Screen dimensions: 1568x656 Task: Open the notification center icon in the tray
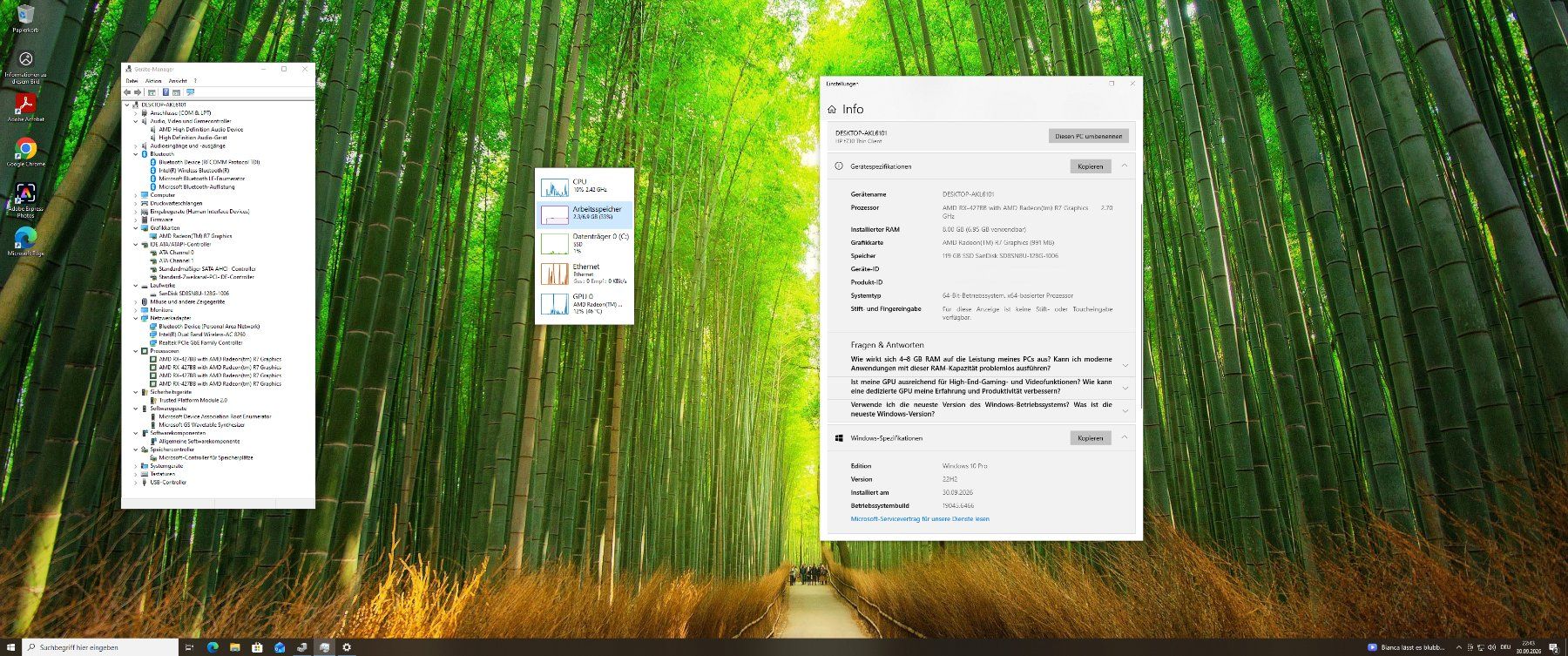[1553, 647]
